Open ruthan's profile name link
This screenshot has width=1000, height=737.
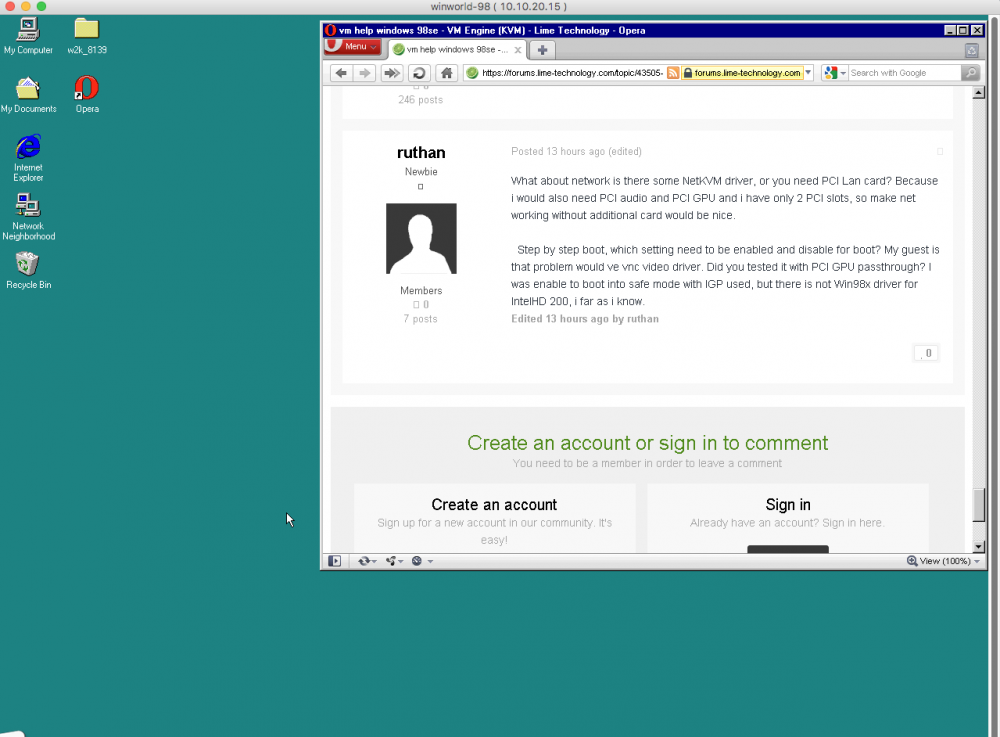[x=421, y=152]
